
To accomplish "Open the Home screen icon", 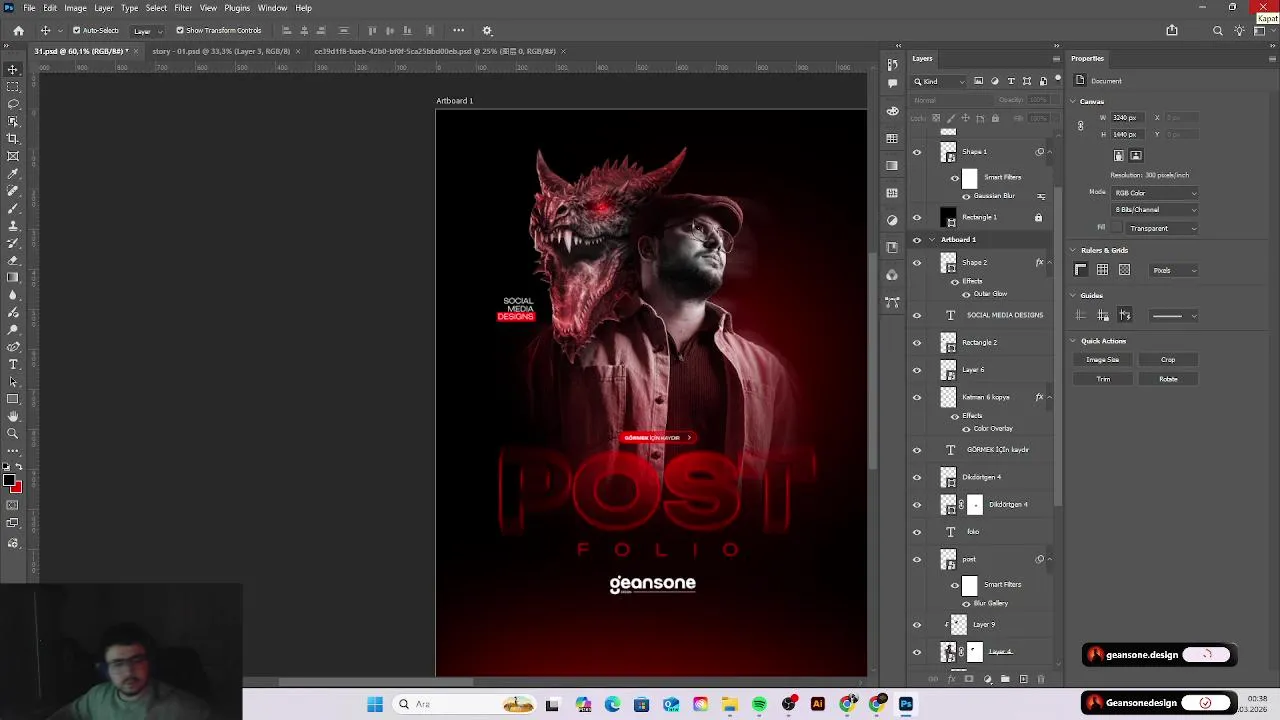I will click(x=18, y=30).
